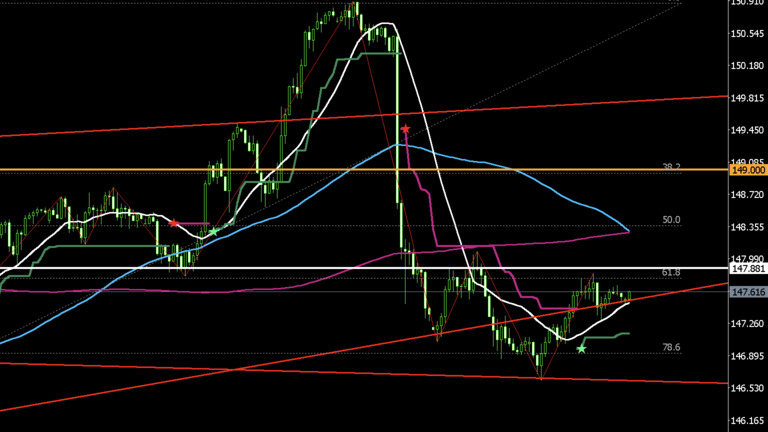Select the orange 149.000 price label

[748, 170]
